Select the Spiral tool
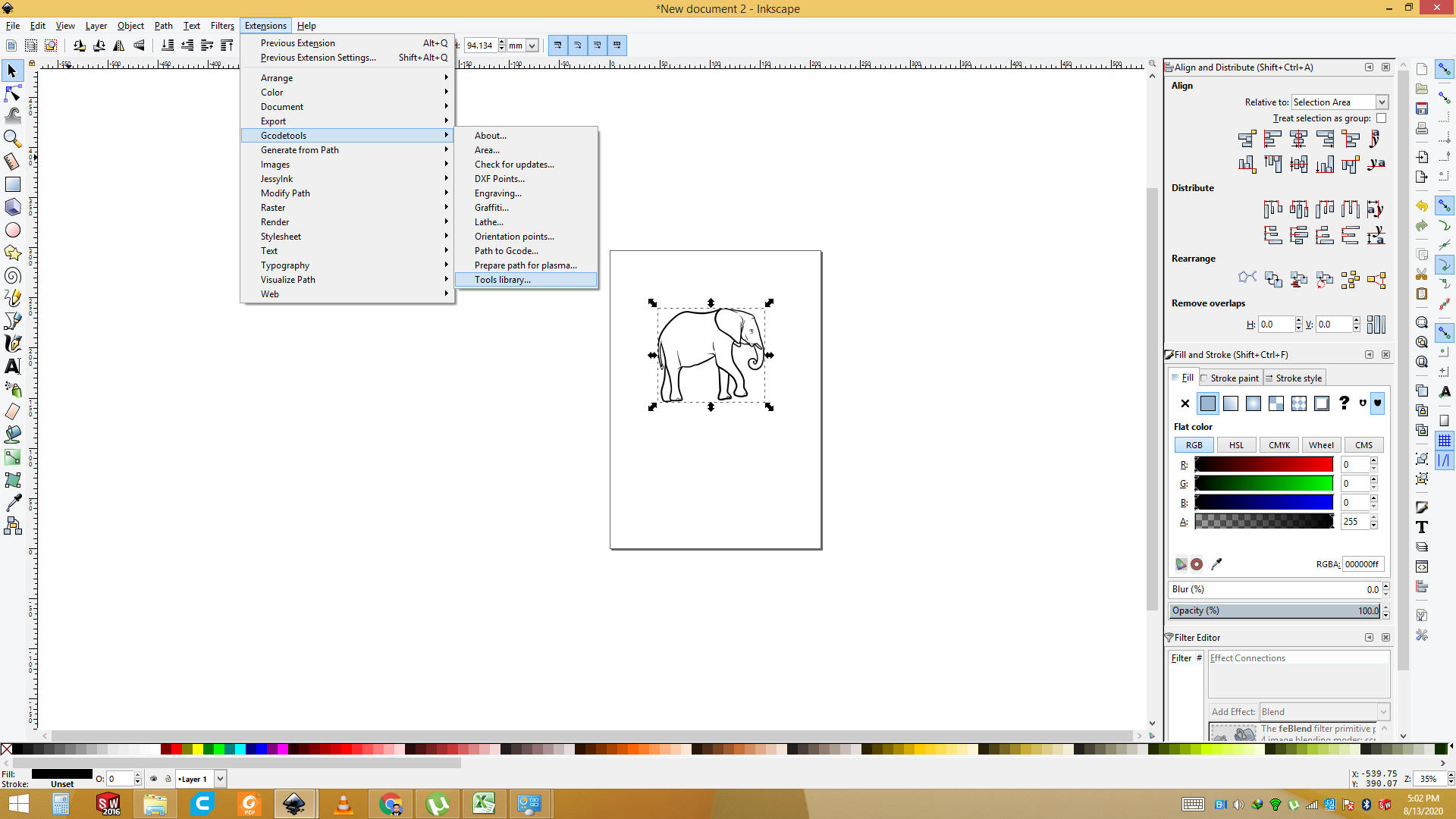The height and width of the screenshot is (819, 1456). (x=13, y=275)
